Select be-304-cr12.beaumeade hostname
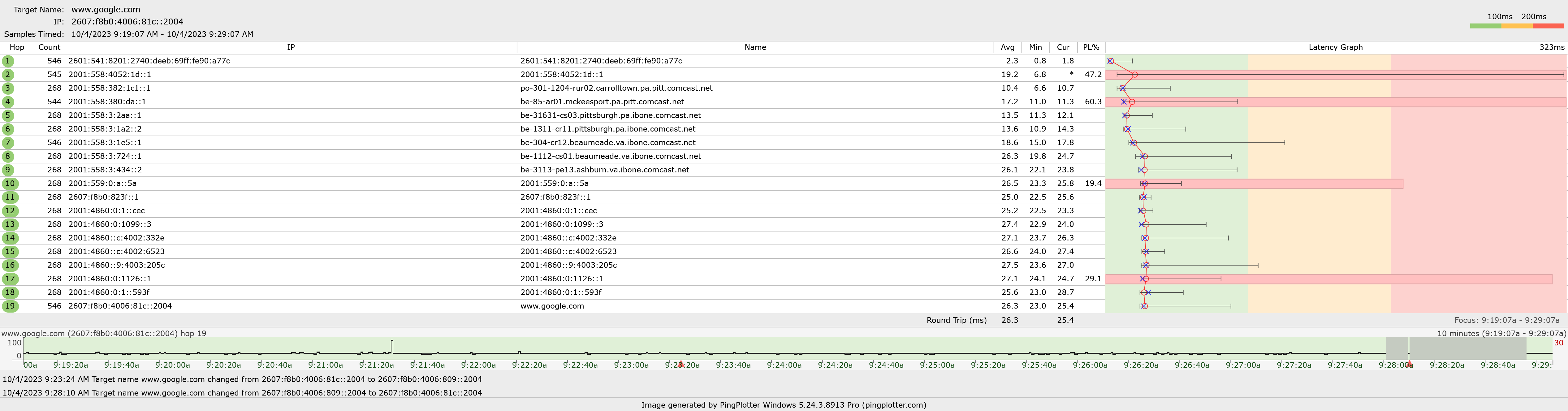The image size is (1568, 411). click(608, 142)
